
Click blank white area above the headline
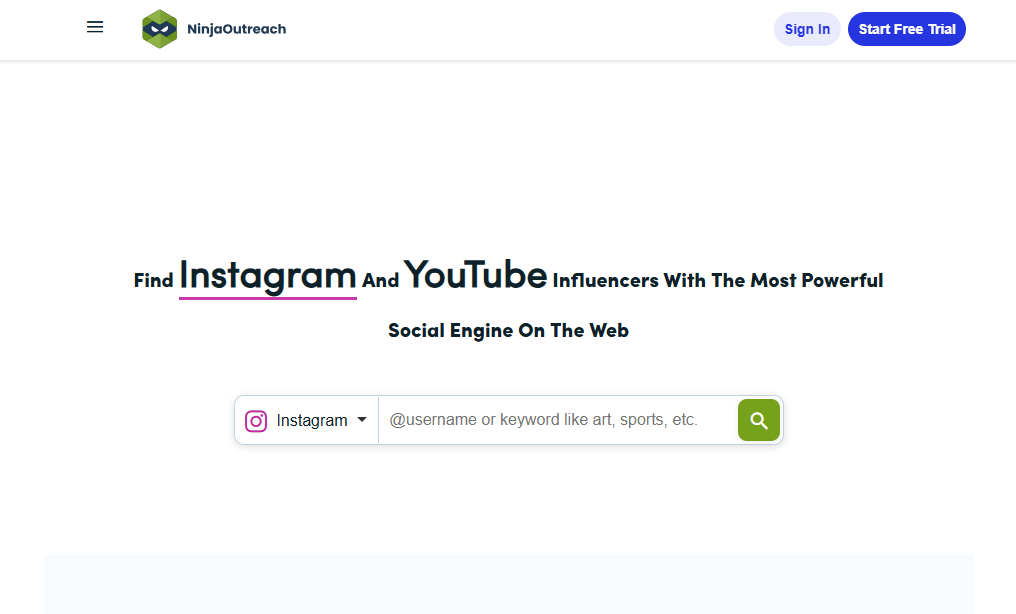click(x=508, y=160)
